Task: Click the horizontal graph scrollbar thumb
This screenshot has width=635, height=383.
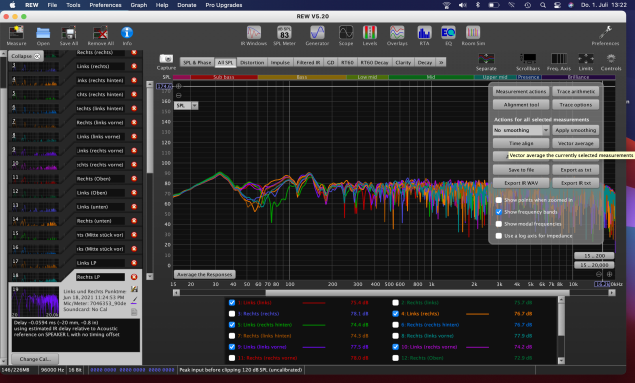Action: 417,292
